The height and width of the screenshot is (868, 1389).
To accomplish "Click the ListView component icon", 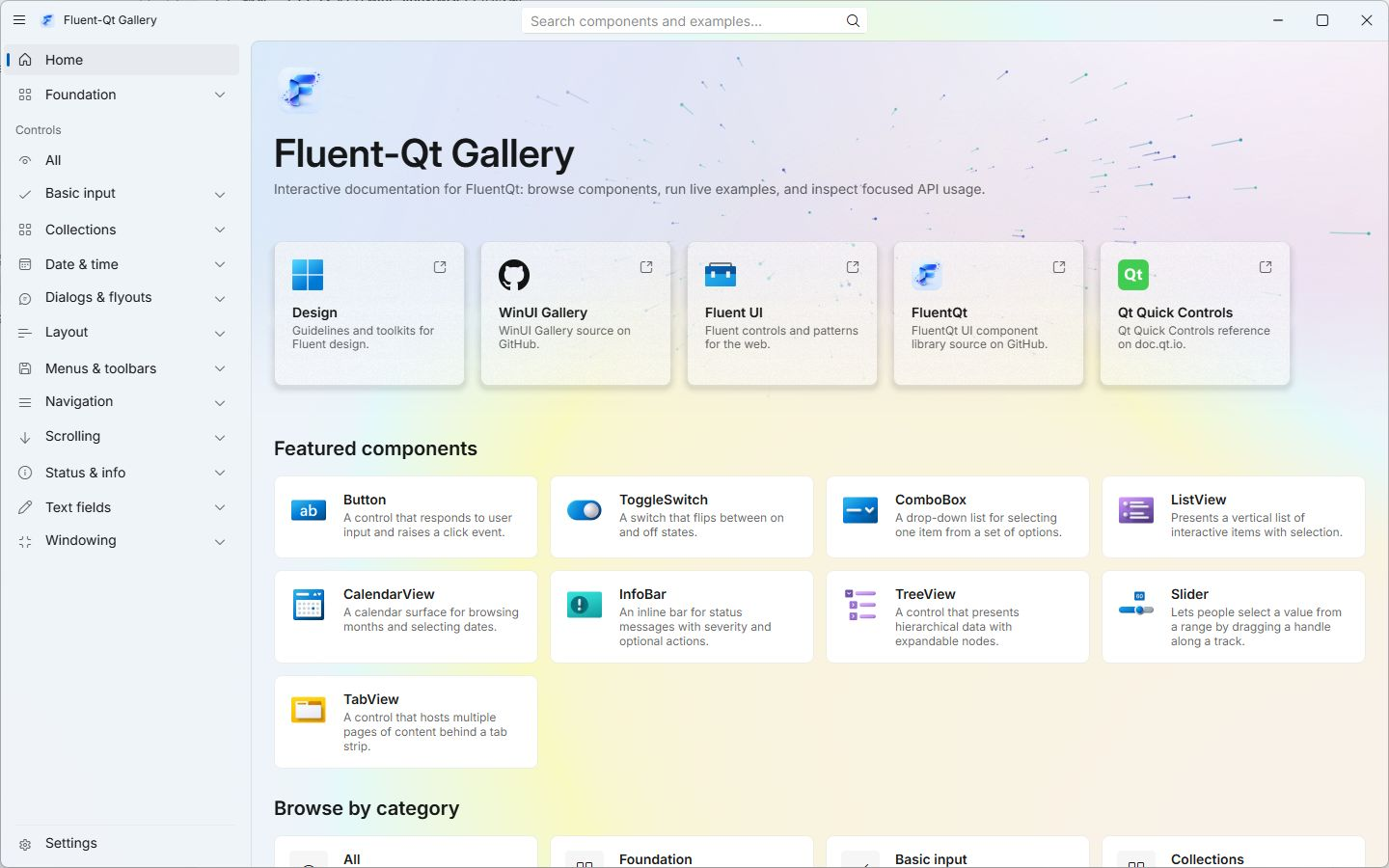I will pyautogui.click(x=1136, y=510).
